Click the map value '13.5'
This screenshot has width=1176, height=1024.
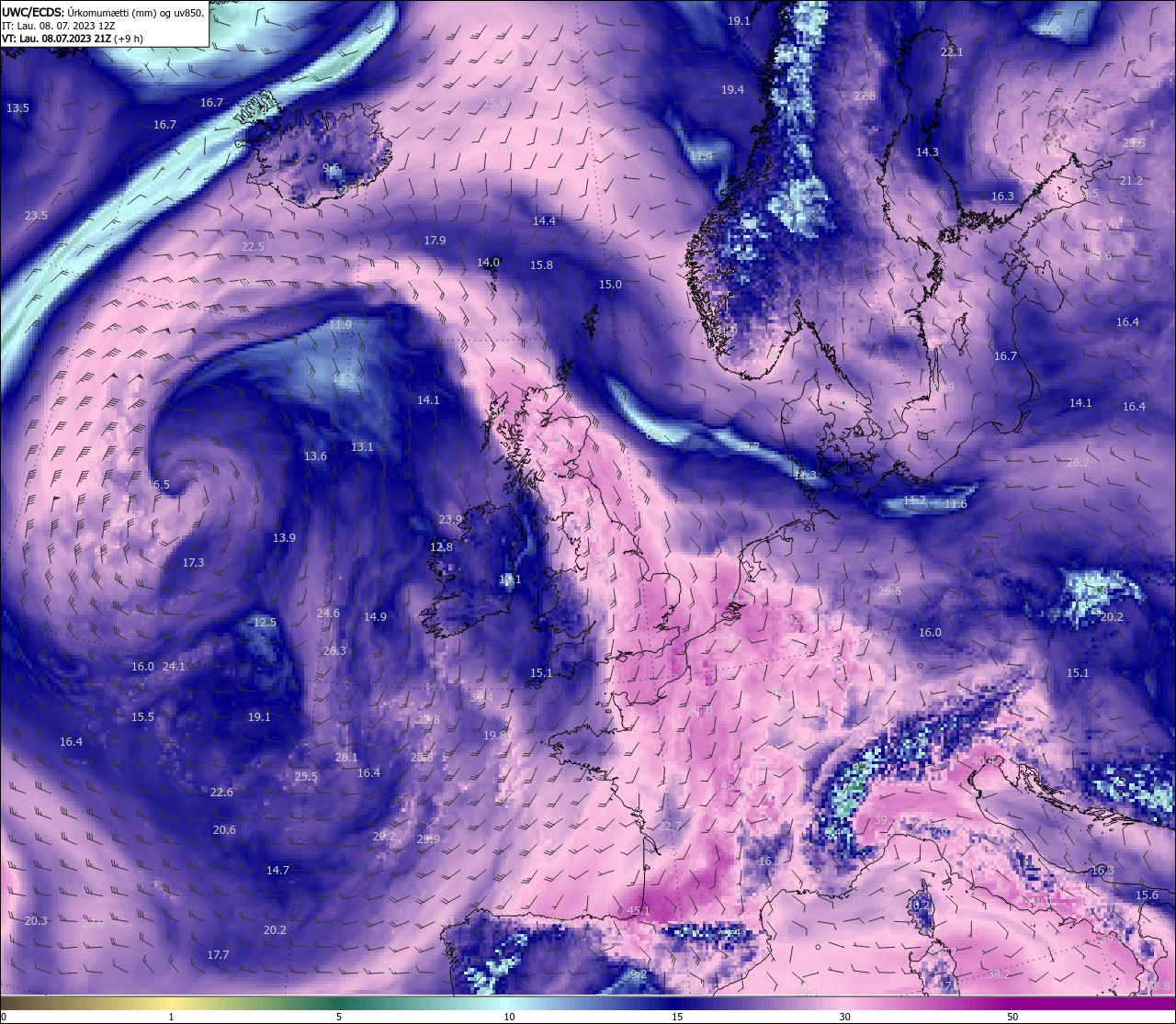point(17,107)
